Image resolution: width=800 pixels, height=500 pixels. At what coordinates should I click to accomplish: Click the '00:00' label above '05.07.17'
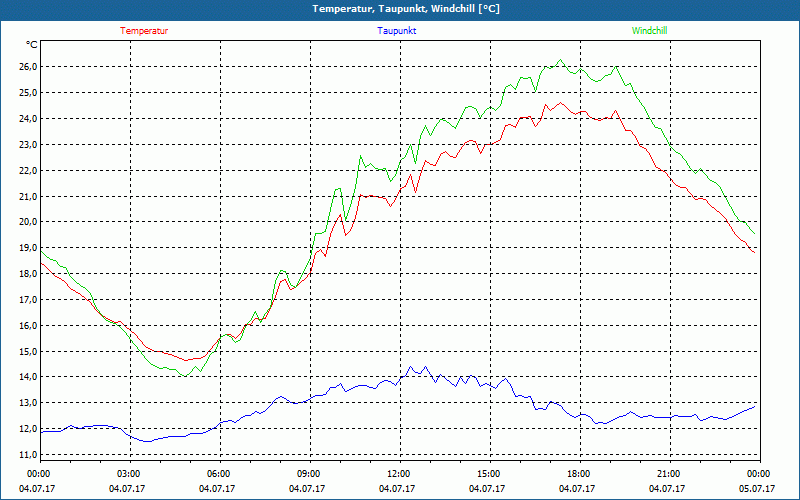[x=760, y=474]
